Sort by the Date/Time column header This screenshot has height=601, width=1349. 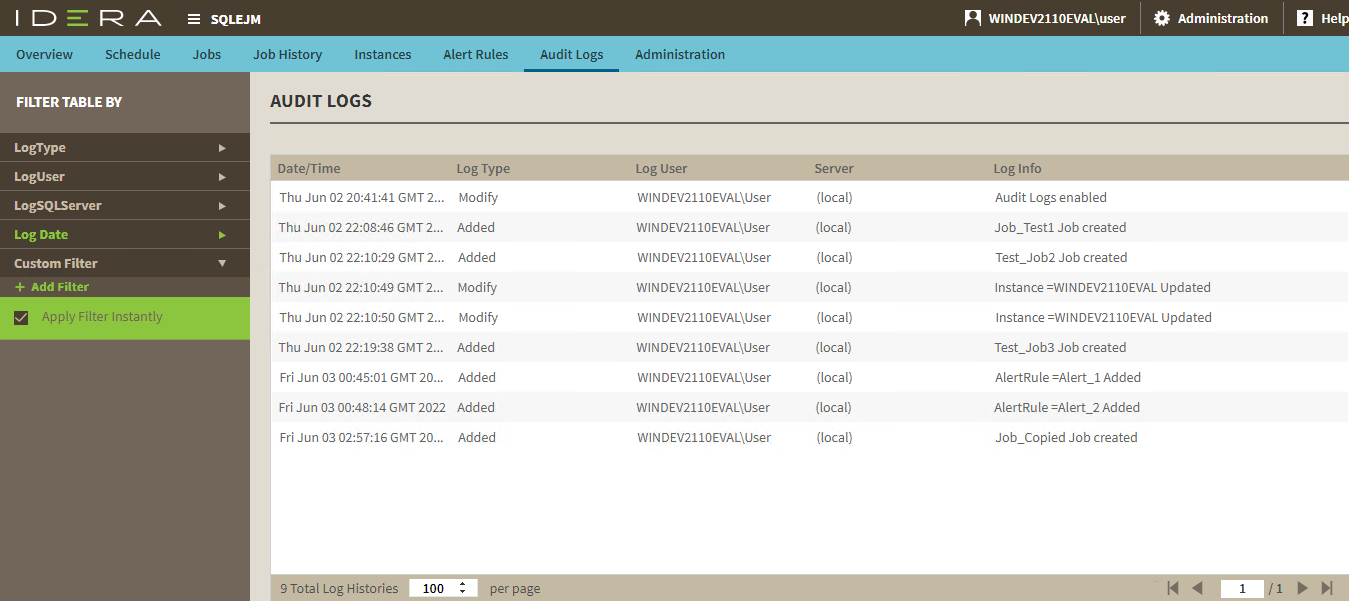click(x=309, y=168)
